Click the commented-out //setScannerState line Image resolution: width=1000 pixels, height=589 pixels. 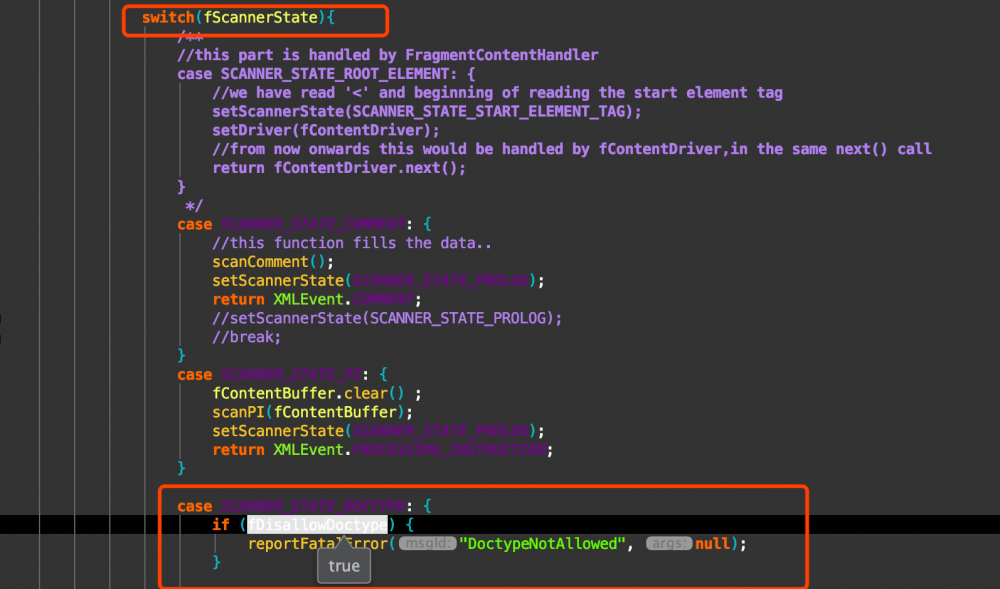[x=387, y=318]
